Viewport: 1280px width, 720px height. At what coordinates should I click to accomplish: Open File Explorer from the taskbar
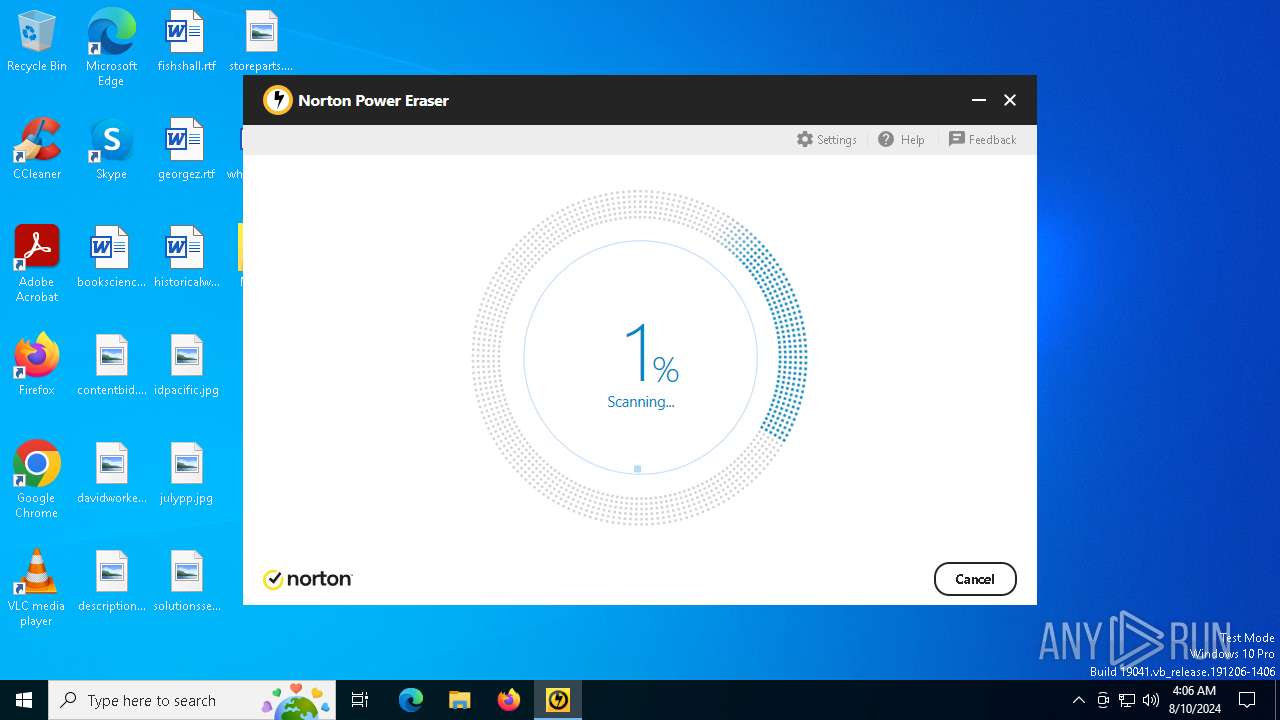460,700
